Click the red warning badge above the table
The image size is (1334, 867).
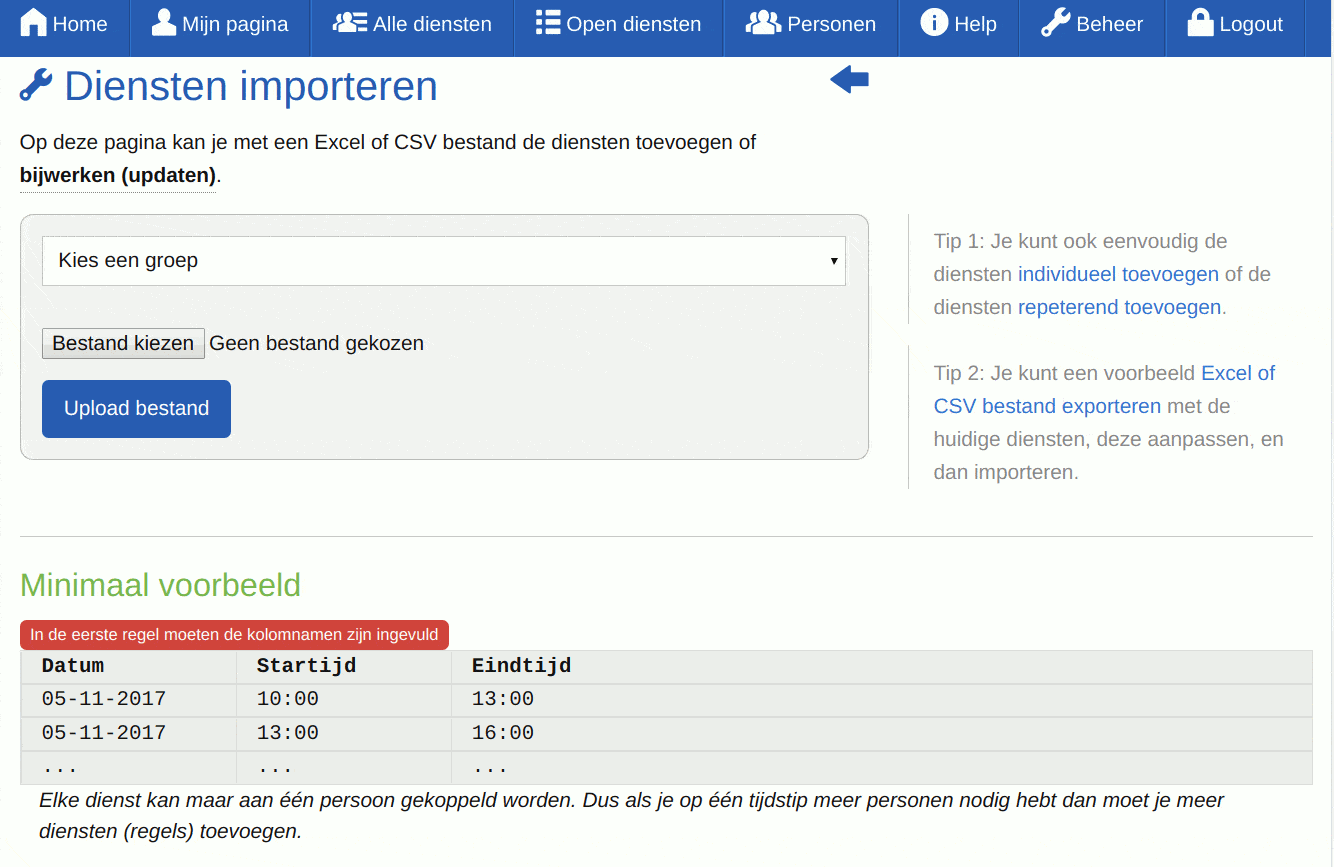(234, 634)
